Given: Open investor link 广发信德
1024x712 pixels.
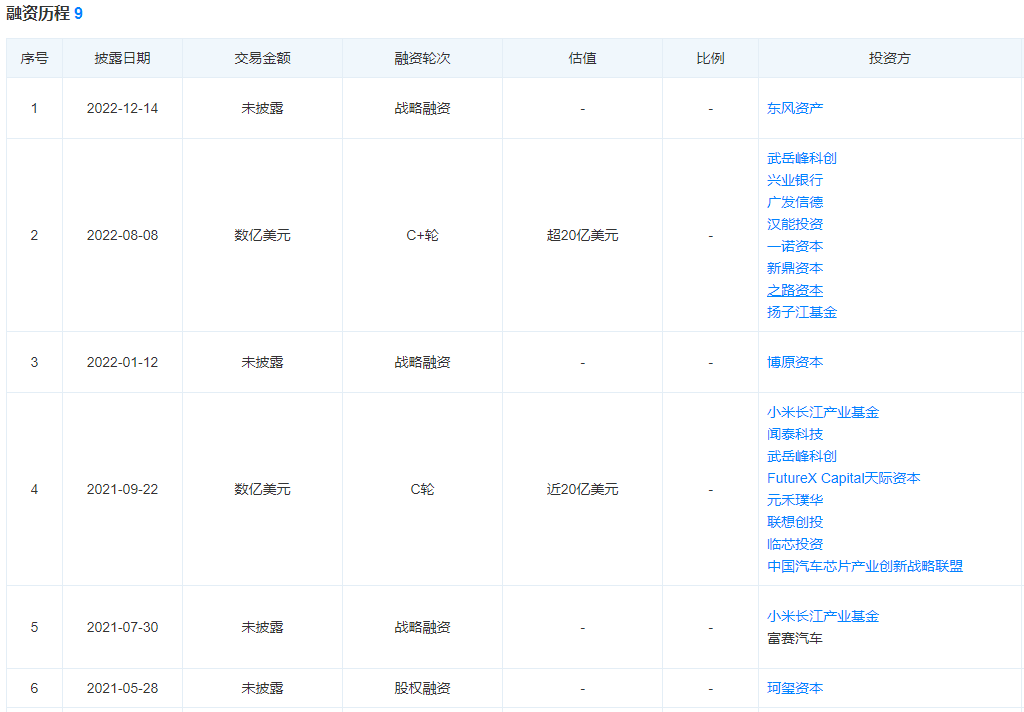Looking at the screenshot, I should [x=795, y=202].
